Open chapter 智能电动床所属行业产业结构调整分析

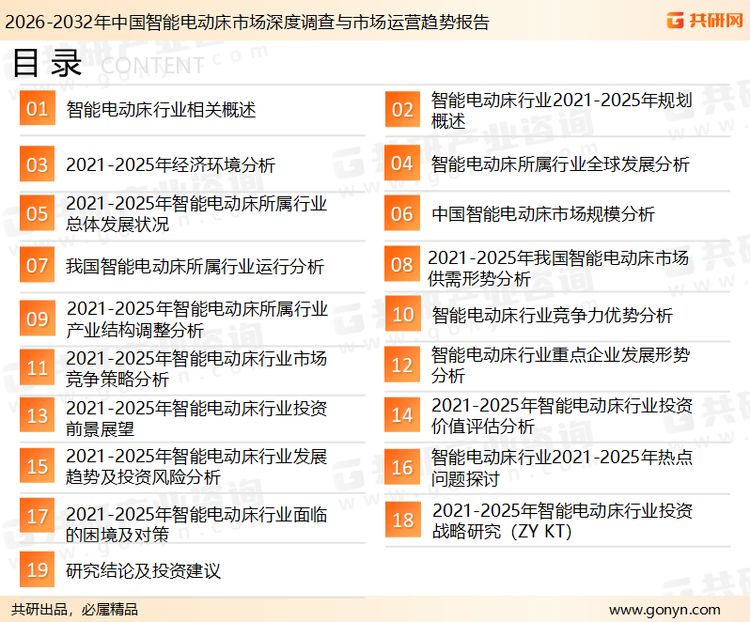point(197,319)
